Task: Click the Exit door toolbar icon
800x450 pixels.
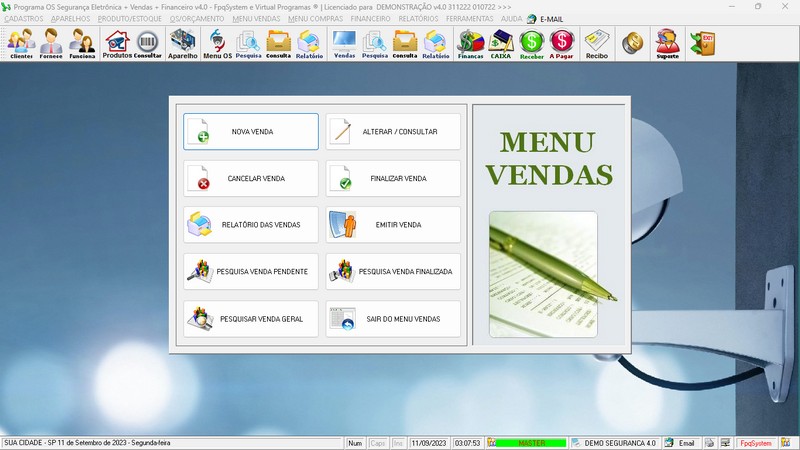Action: (x=703, y=43)
